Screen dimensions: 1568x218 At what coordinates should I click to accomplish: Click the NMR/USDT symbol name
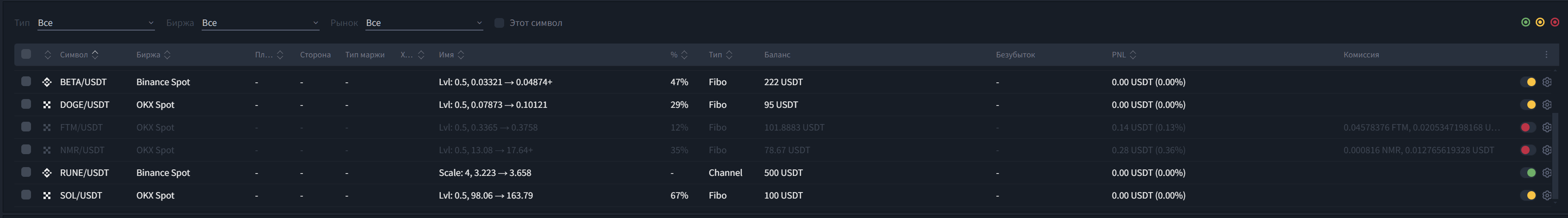(82, 150)
